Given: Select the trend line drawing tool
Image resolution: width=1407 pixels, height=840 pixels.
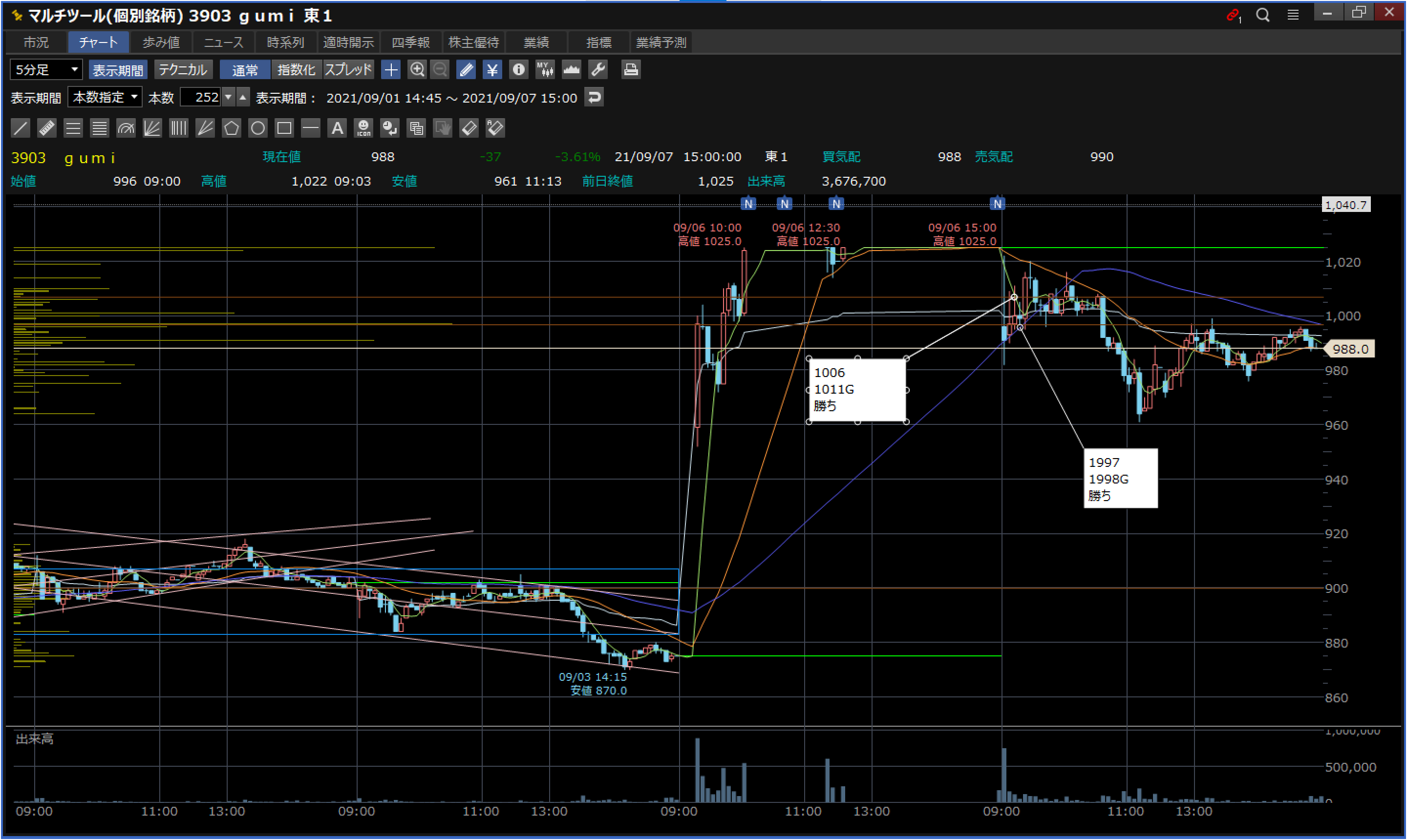Looking at the screenshot, I should pos(21,128).
